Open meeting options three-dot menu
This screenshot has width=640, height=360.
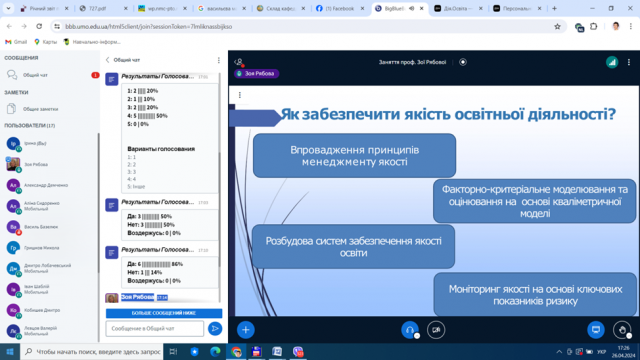point(629,62)
